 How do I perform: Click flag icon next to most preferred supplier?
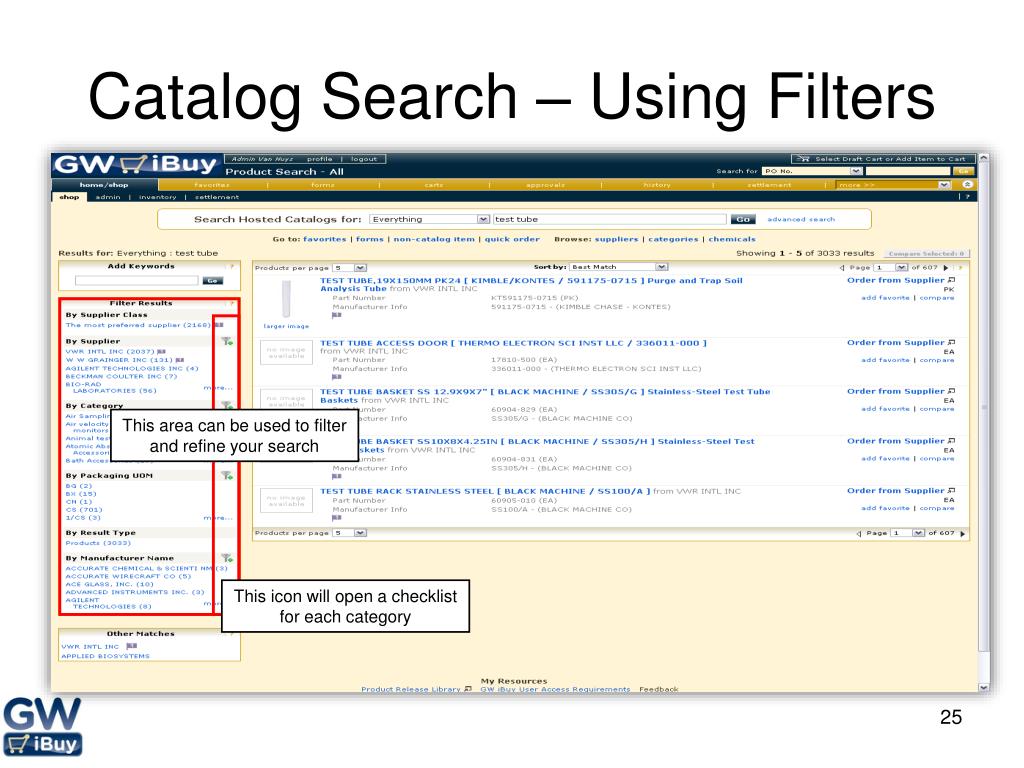coord(219,325)
